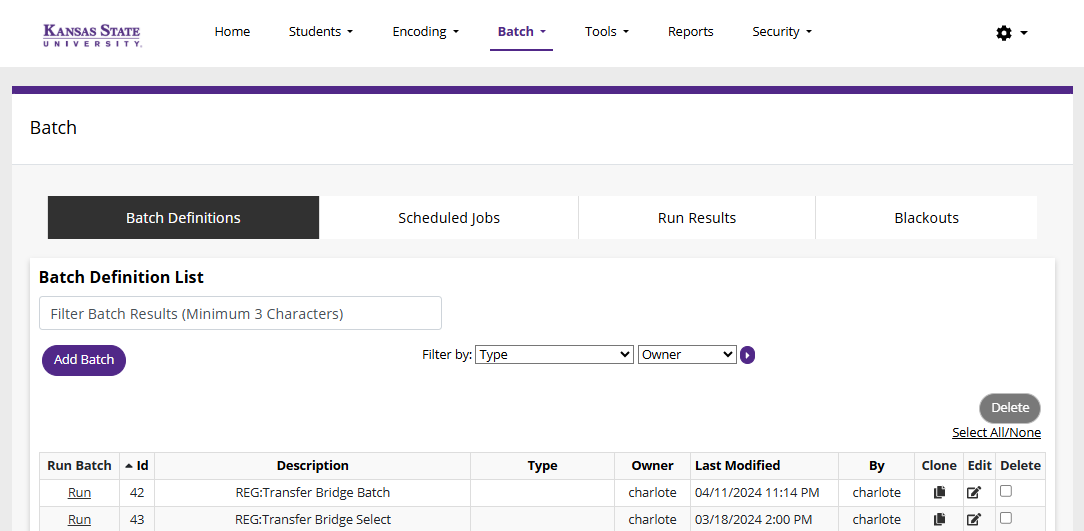The height and width of the screenshot is (531, 1084).
Task: Click 'REG:Transfer Bridge Select' description
Action: 313,519
